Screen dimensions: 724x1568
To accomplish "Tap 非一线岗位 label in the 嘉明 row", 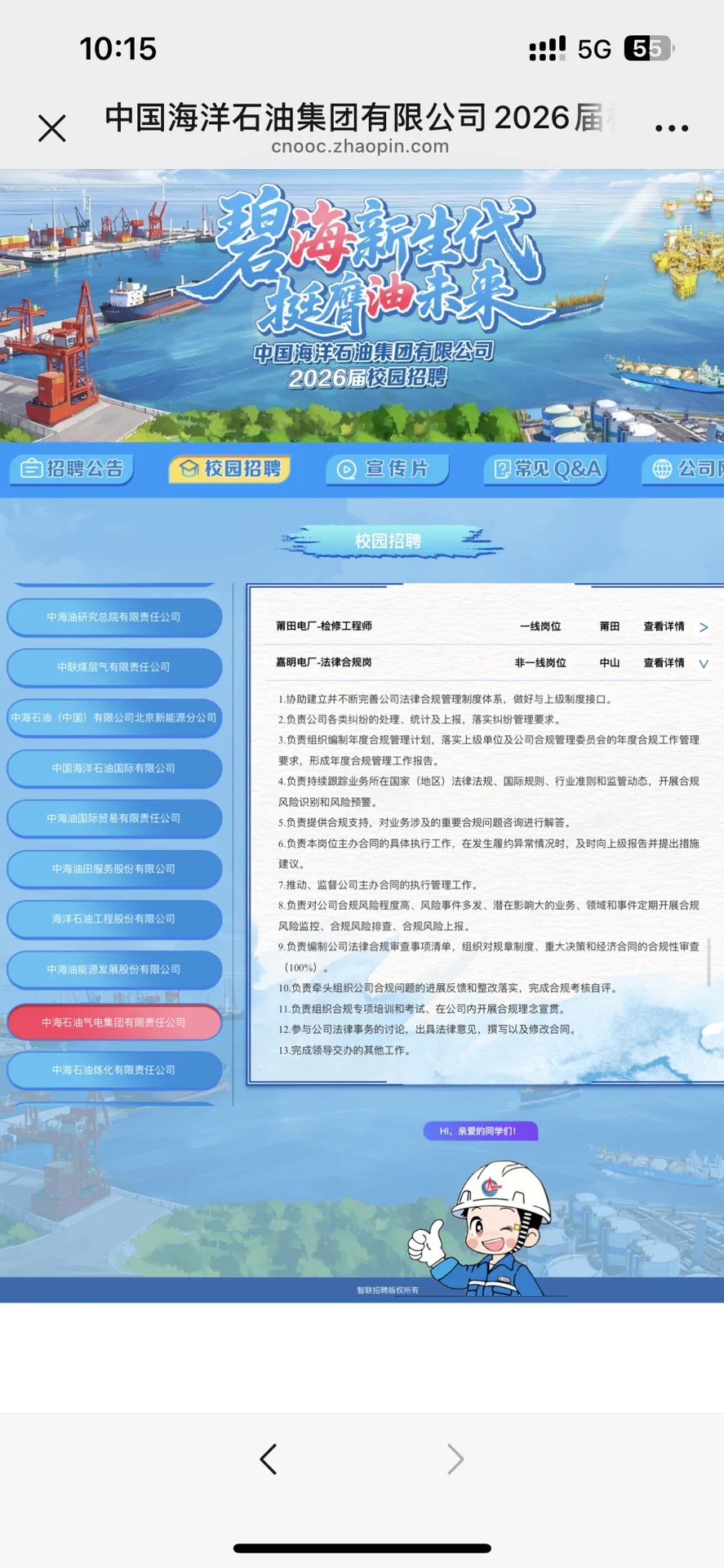I will 540,662.
